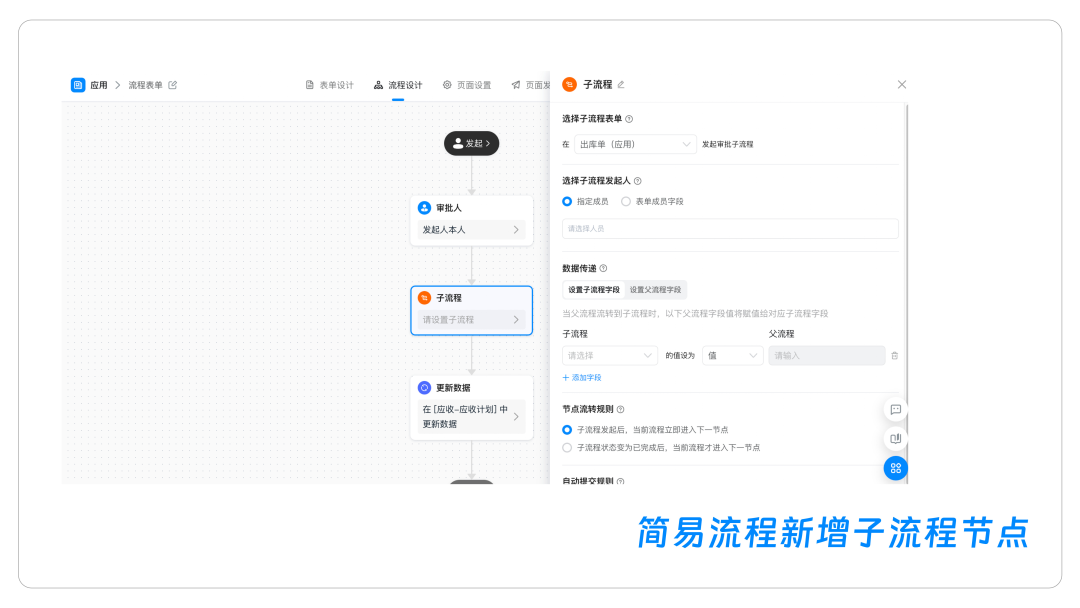Select the 更新数据 node title
1080x608 pixels.
tap(453, 388)
